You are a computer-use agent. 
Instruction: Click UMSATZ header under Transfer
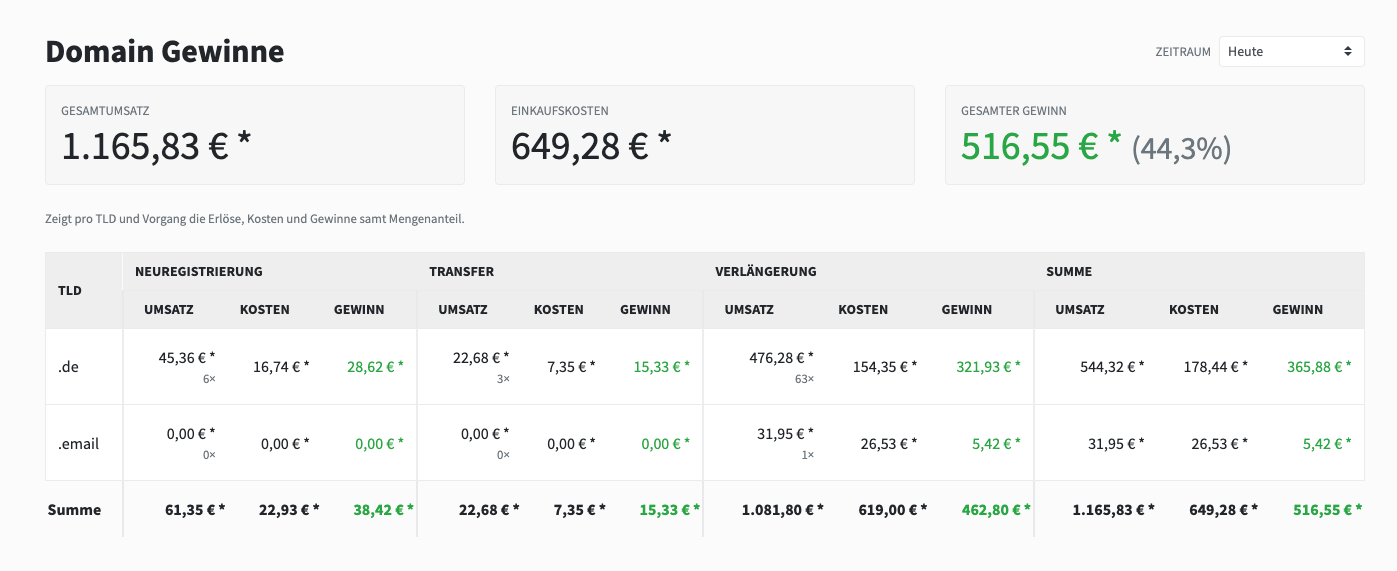click(x=463, y=310)
